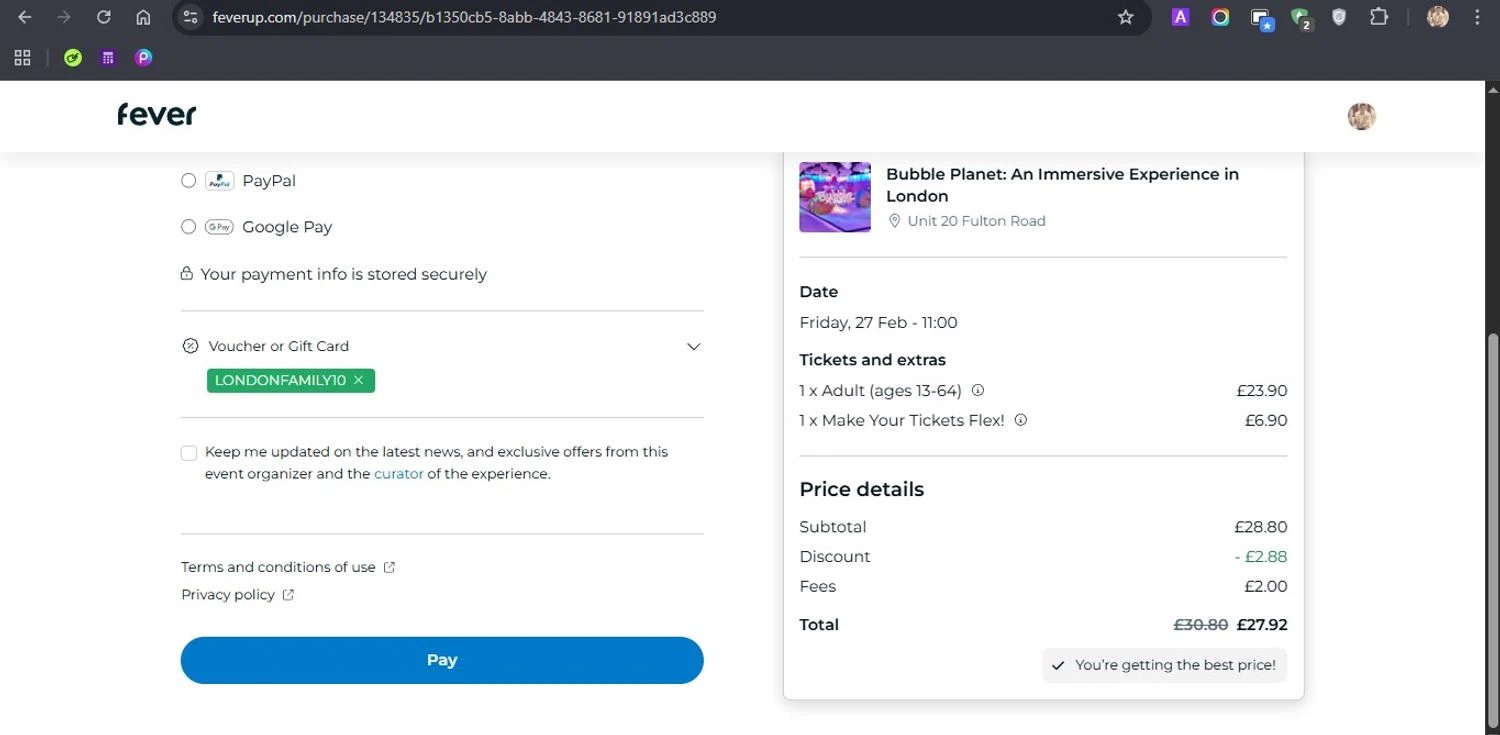Image resolution: width=1500 pixels, height=735 pixels.
Task: Click the Adult ticket price £23.90
Action: (1262, 391)
